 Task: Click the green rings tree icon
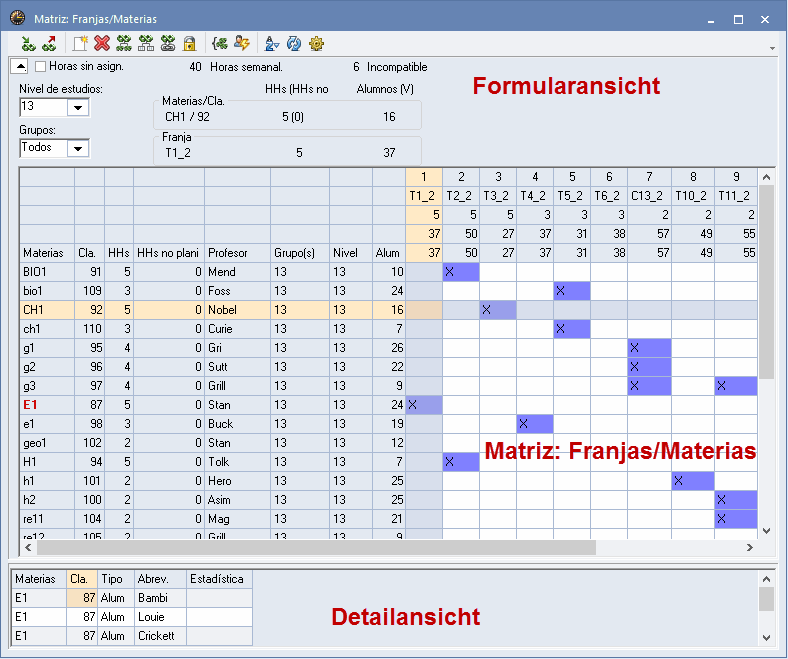(x=124, y=44)
